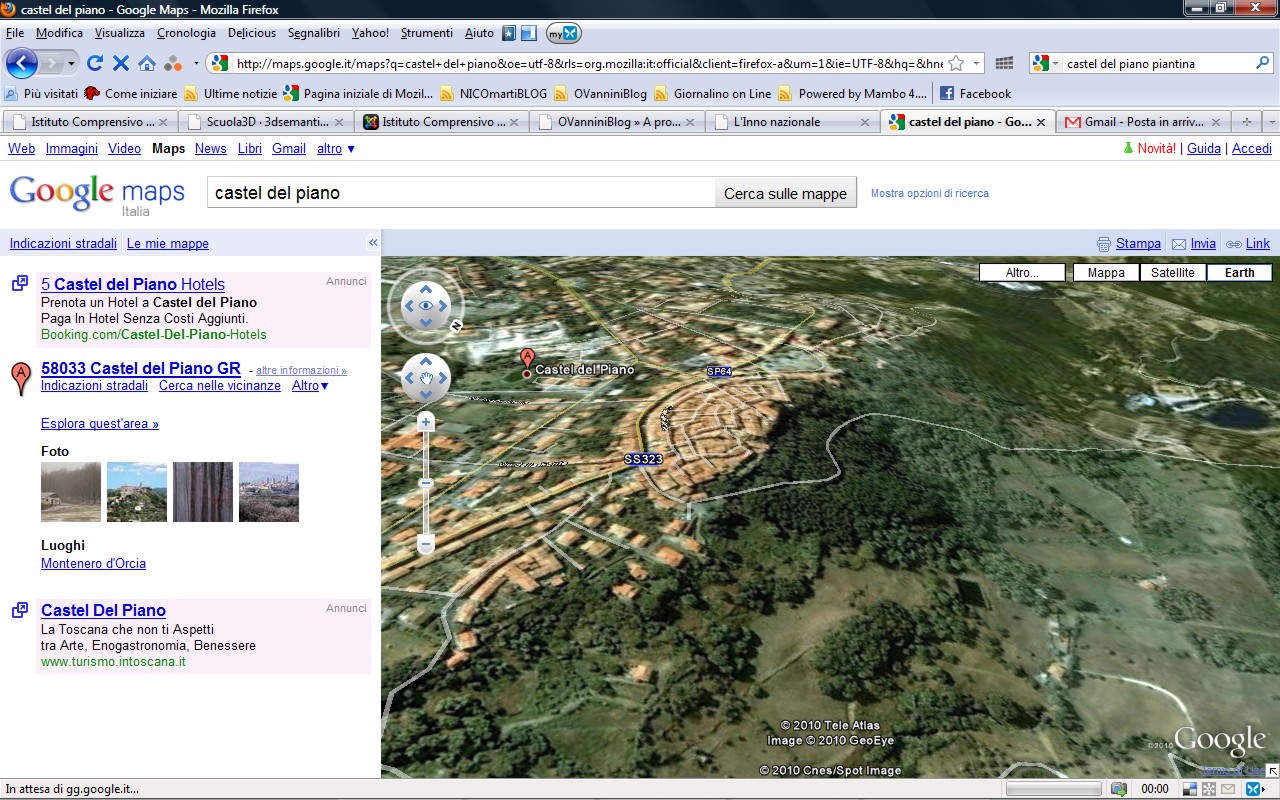This screenshot has width=1280, height=800.
Task: Bookmark this page with the star icon
Action: click(x=956, y=63)
